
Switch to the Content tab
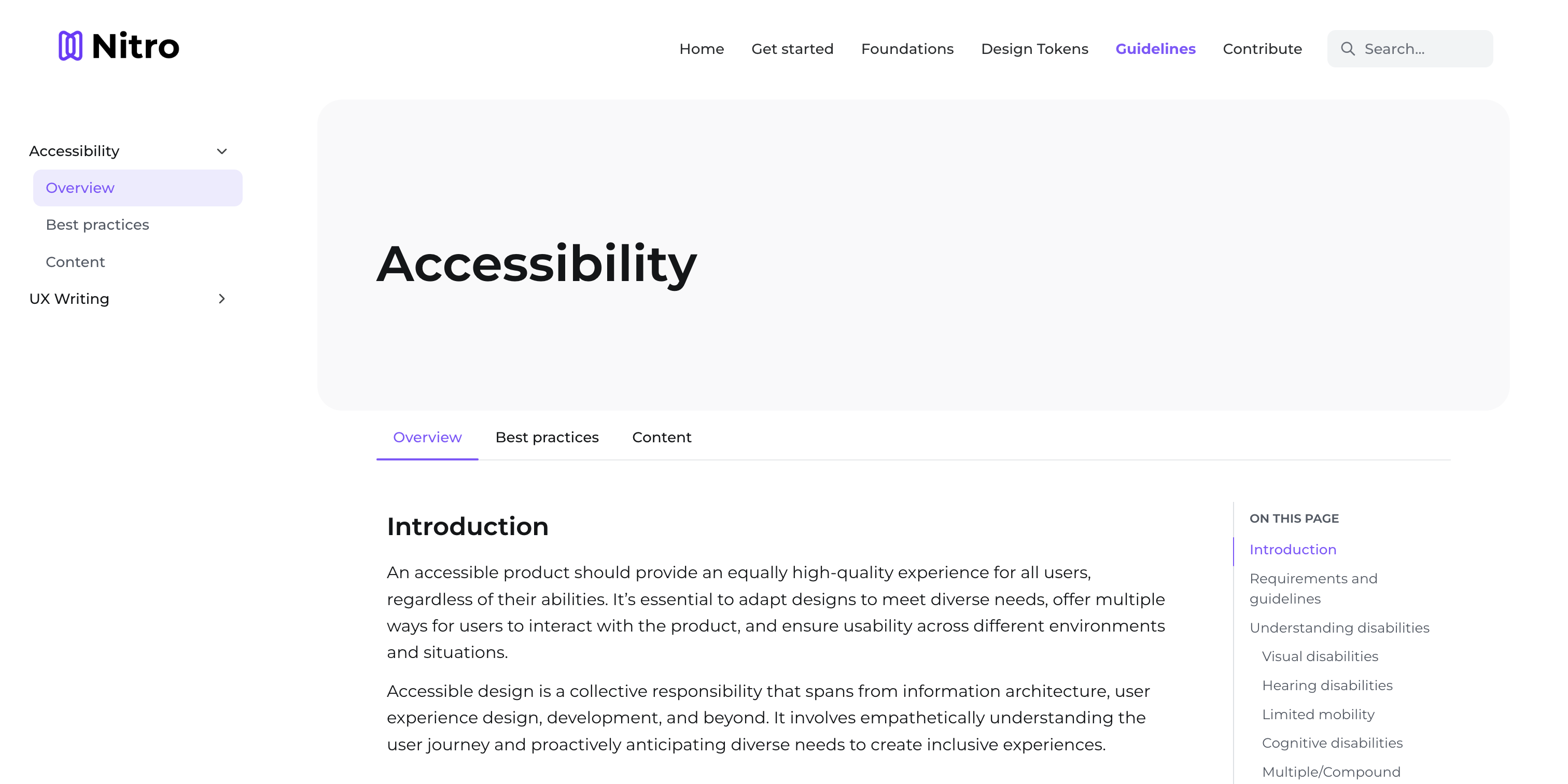(x=662, y=437)
